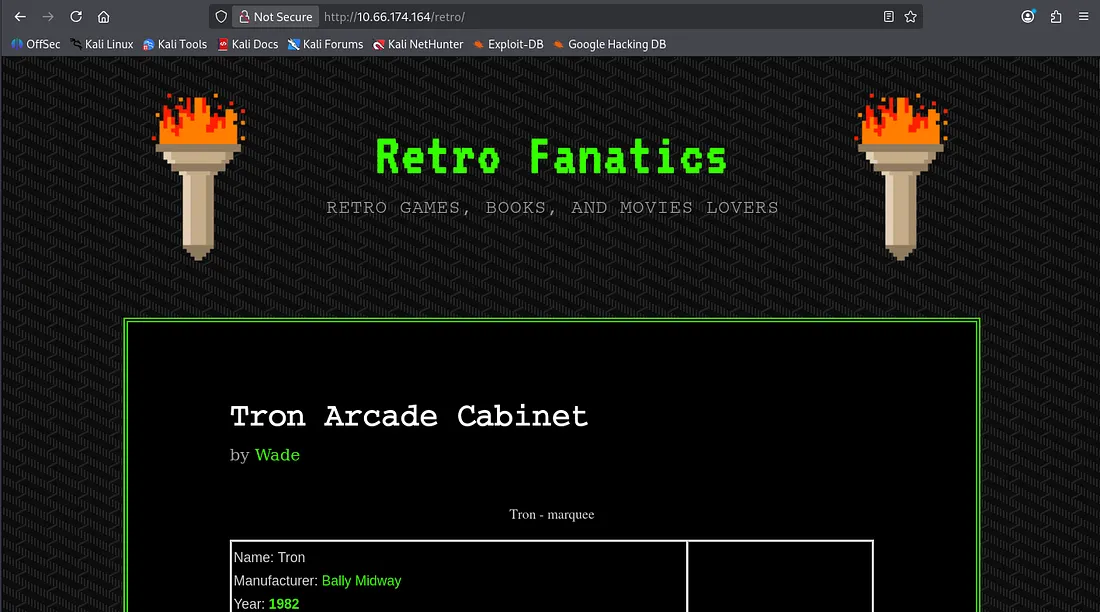Open the Kali Linux bookmark
This screenshot has width=1100, height=612.
(101, 44)
